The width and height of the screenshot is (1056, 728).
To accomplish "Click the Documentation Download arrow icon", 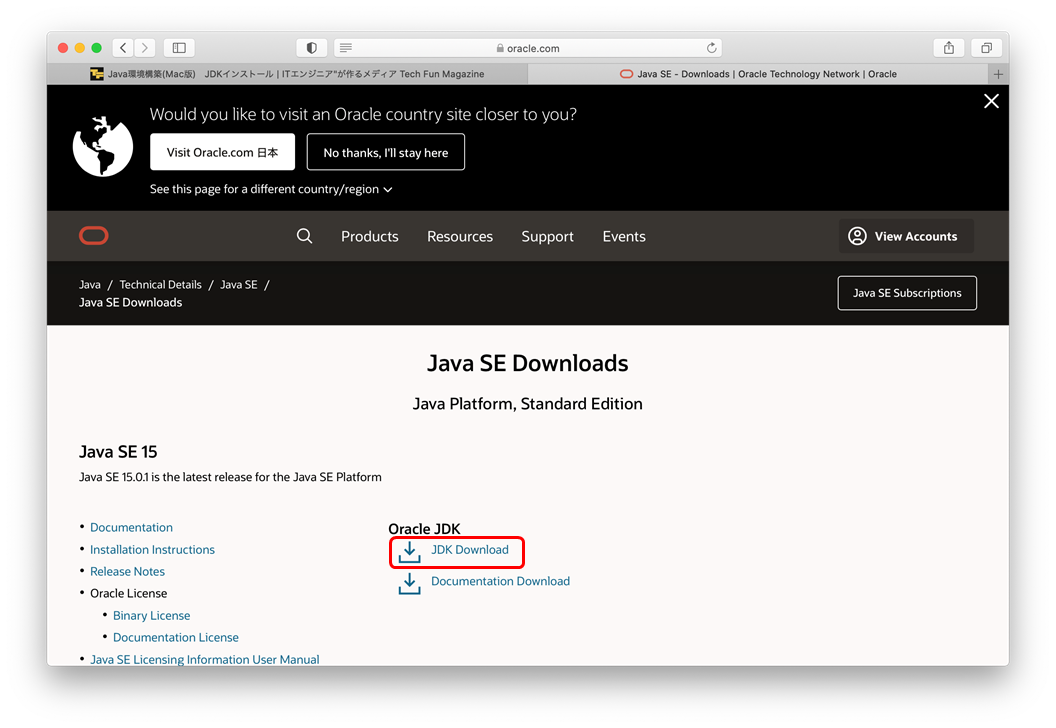I will click(409, 583).
